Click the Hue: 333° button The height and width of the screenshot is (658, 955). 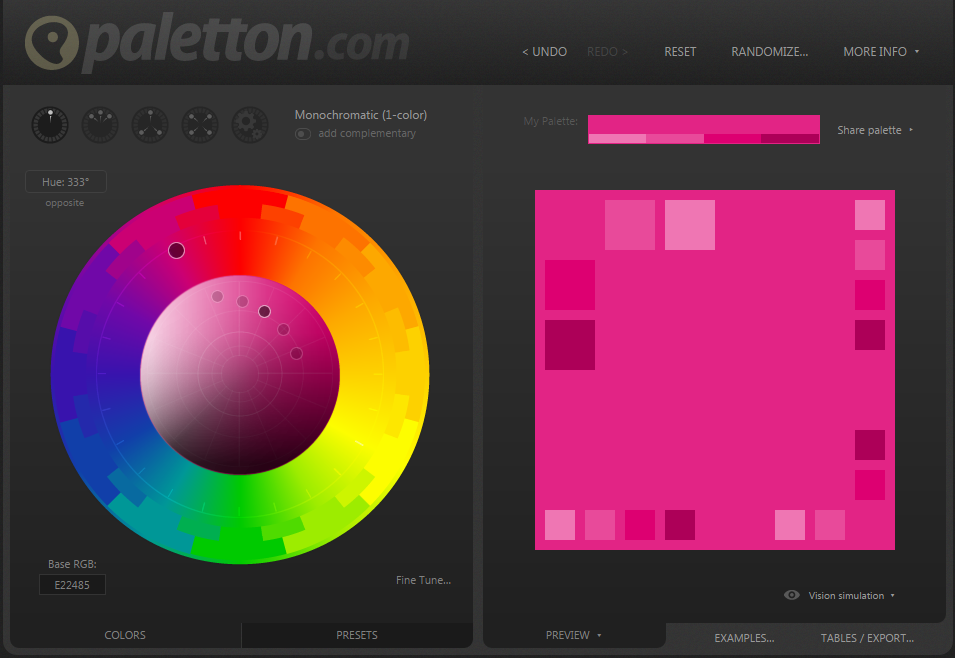[66, 182]
